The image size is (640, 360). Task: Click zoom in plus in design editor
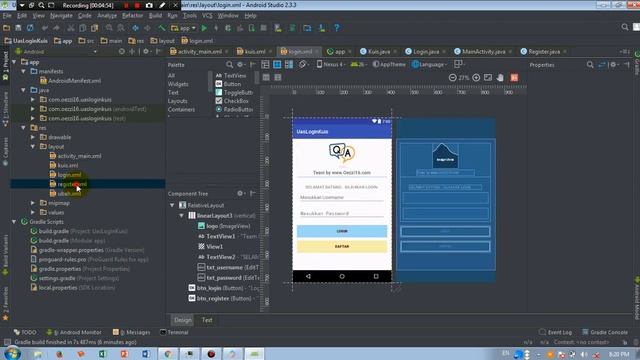coord(476,78)
